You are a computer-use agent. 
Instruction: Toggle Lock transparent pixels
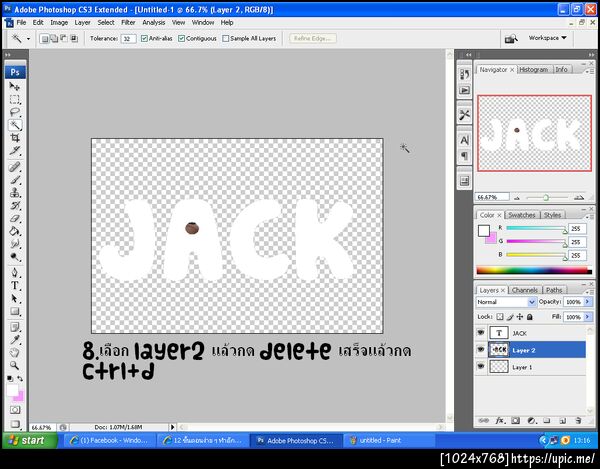(x=500, y=317)
